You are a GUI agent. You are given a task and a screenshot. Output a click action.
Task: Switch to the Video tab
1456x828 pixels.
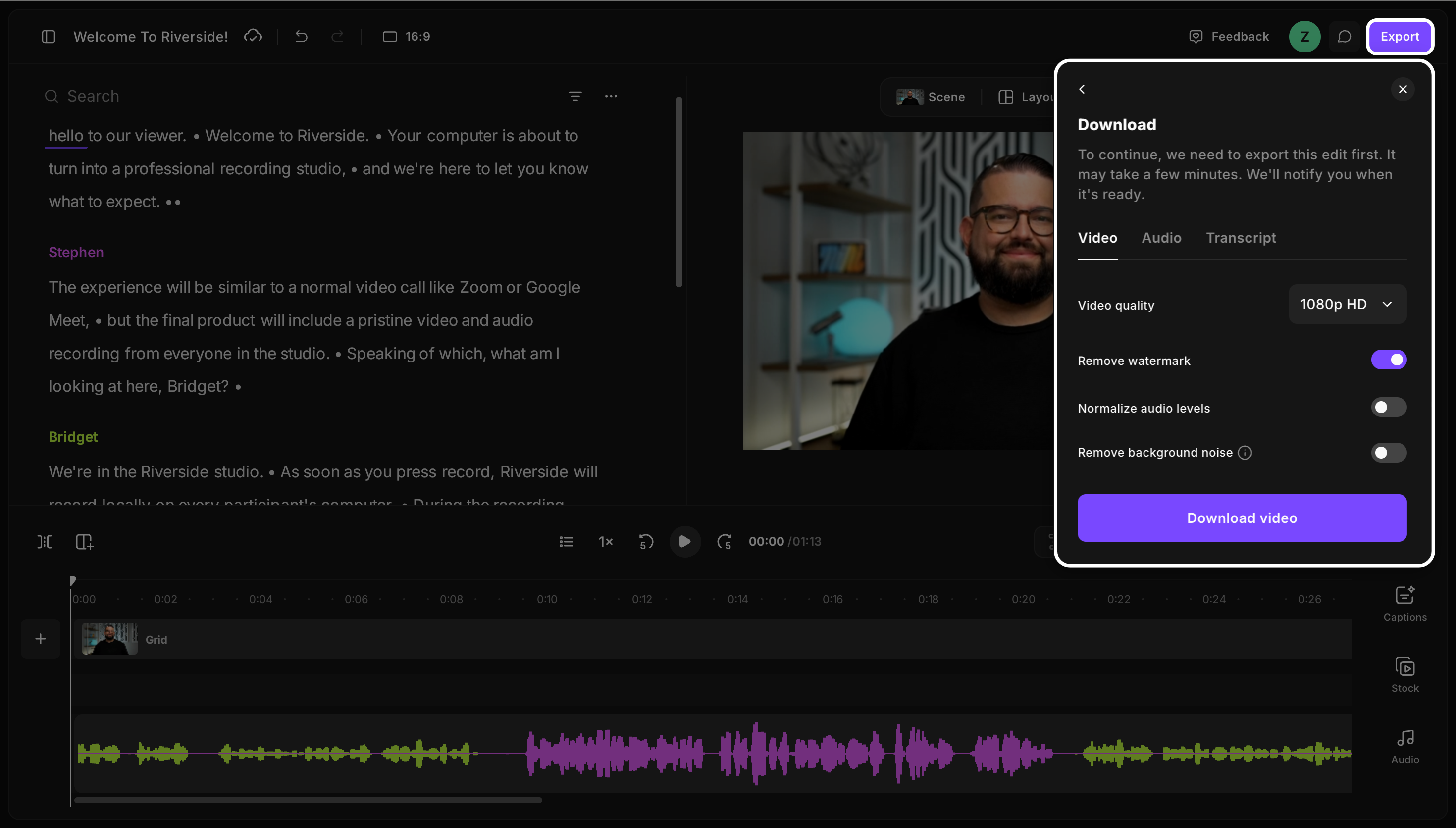click(x=1097, y=238)
